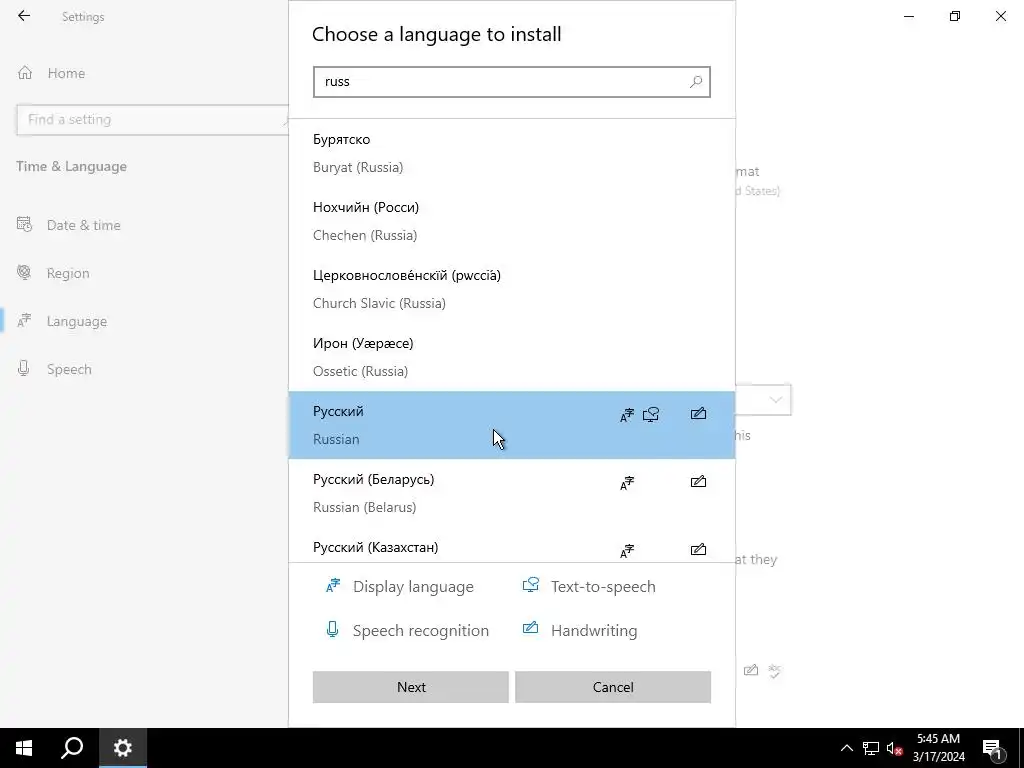Click handwriting icon for Русский (Казахстан)
Screen dimensions: 1024x768
click(x=698, y=549)
